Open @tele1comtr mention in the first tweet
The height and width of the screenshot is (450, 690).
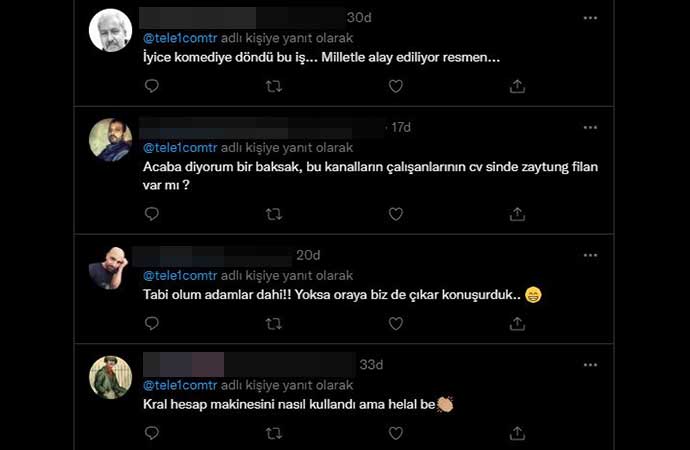point(180,38)
